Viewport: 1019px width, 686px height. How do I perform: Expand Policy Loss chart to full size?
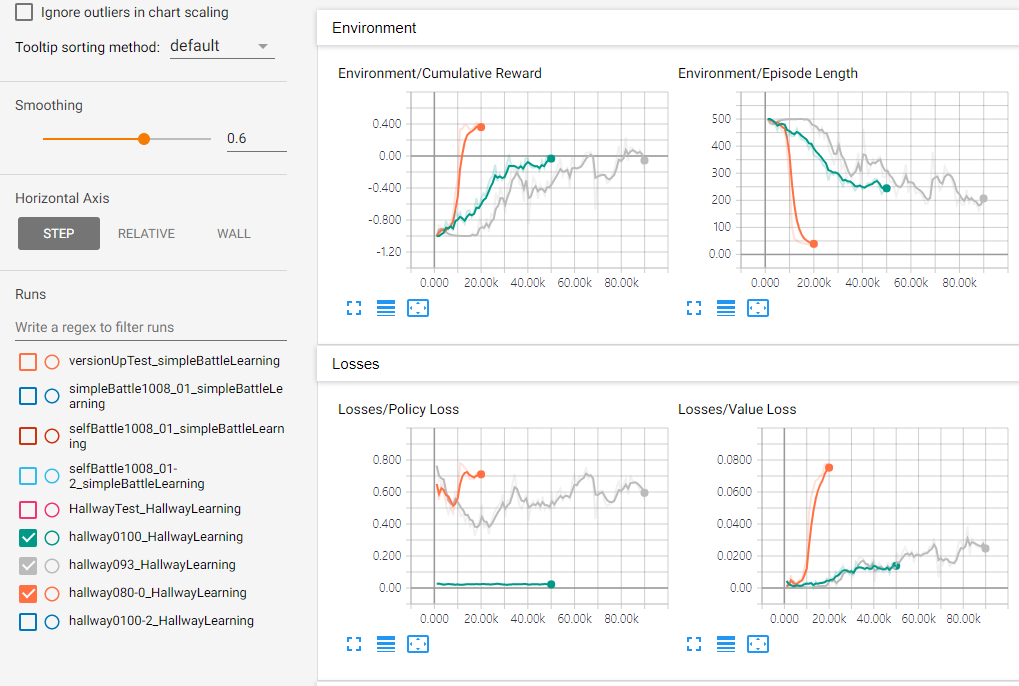(x=354, y=644)
